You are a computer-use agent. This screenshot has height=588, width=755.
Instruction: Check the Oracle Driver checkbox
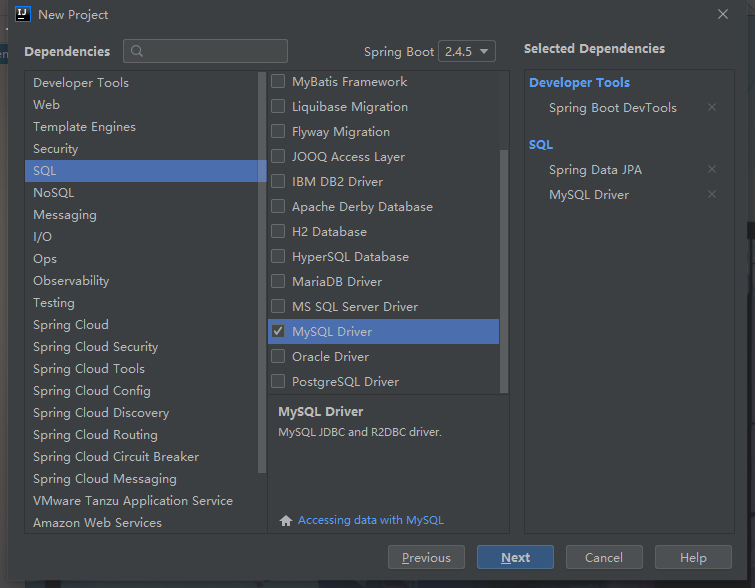[278, 357]
